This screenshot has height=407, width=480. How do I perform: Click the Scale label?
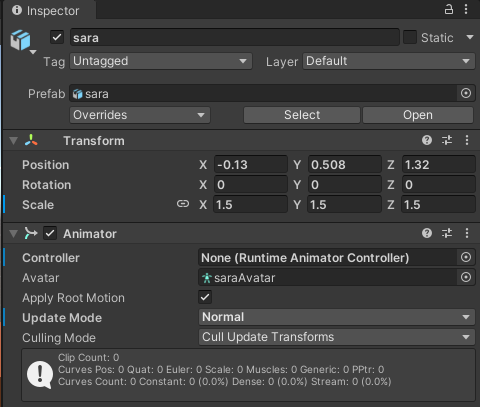pos(38,205)
